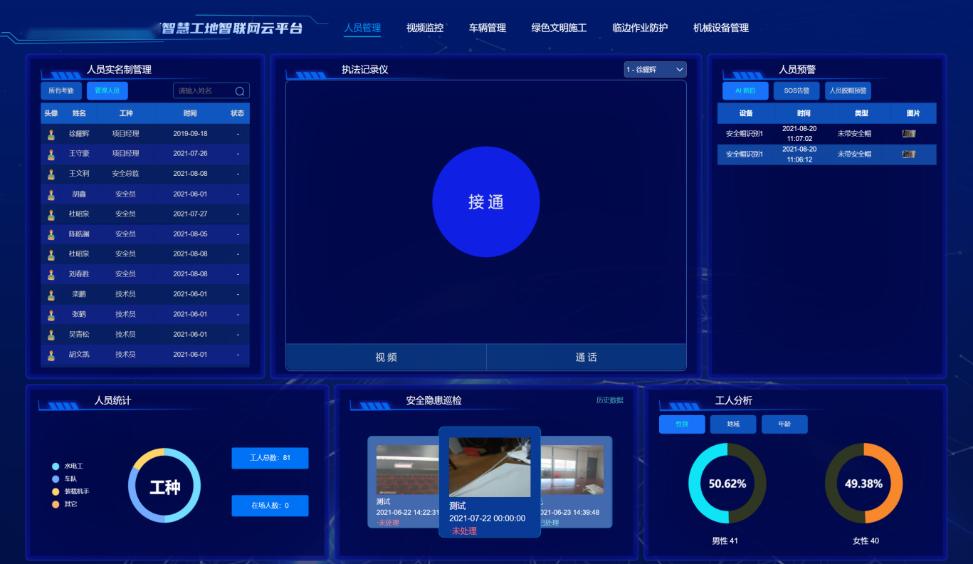The image size is (973, 564).
Task: Select the middle 工人分析 tab
Action: point(733,424)
